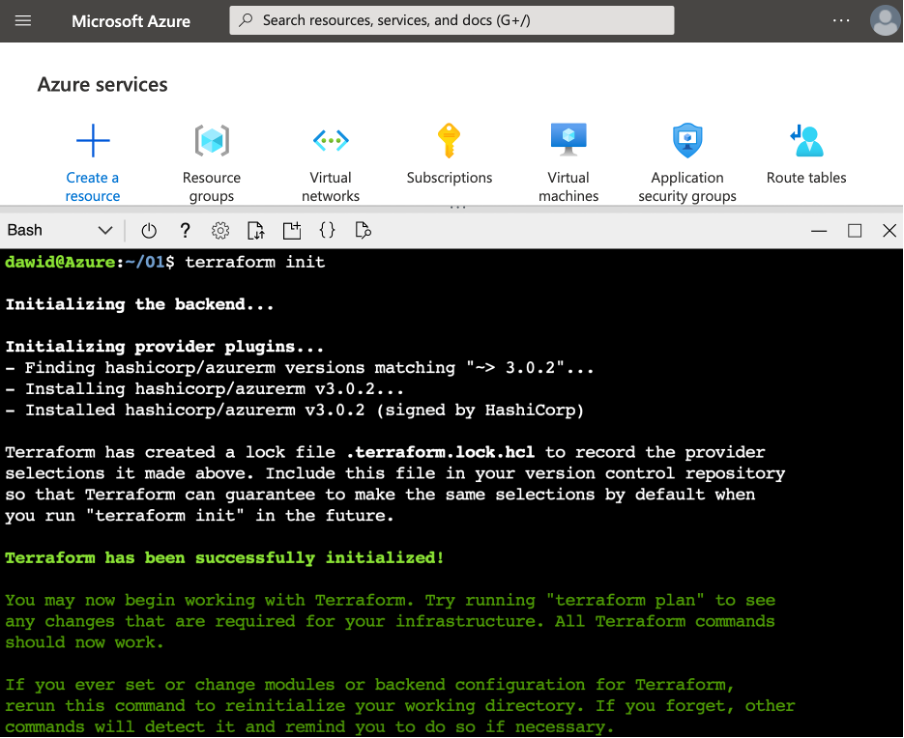Click the 'terraform init' command text
Viewport: 904px width, 738px height.
tap(255, 262)
